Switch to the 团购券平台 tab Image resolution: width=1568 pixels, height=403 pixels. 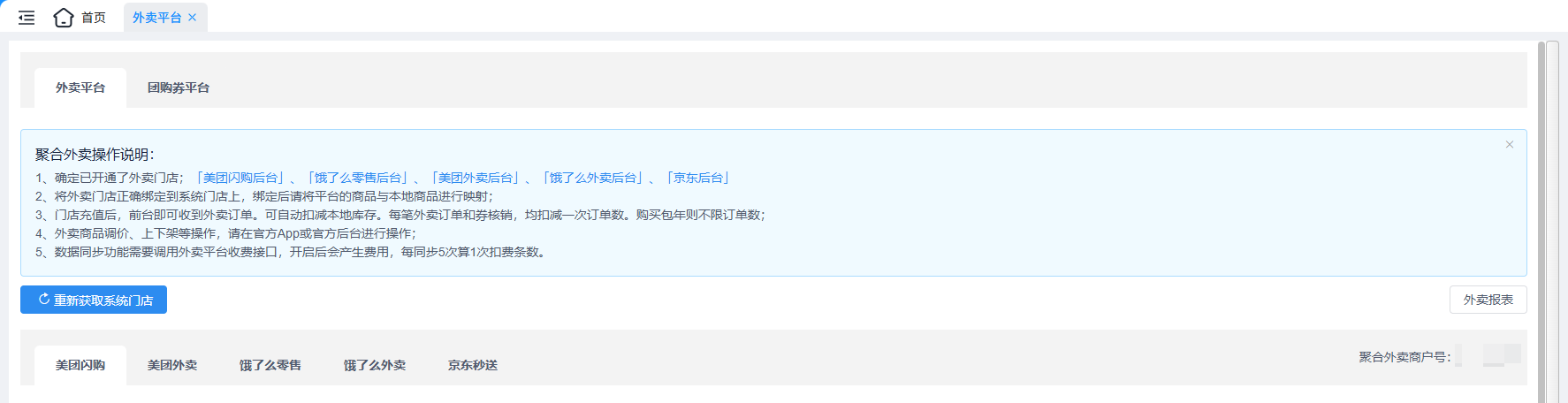tap(179, 87)
